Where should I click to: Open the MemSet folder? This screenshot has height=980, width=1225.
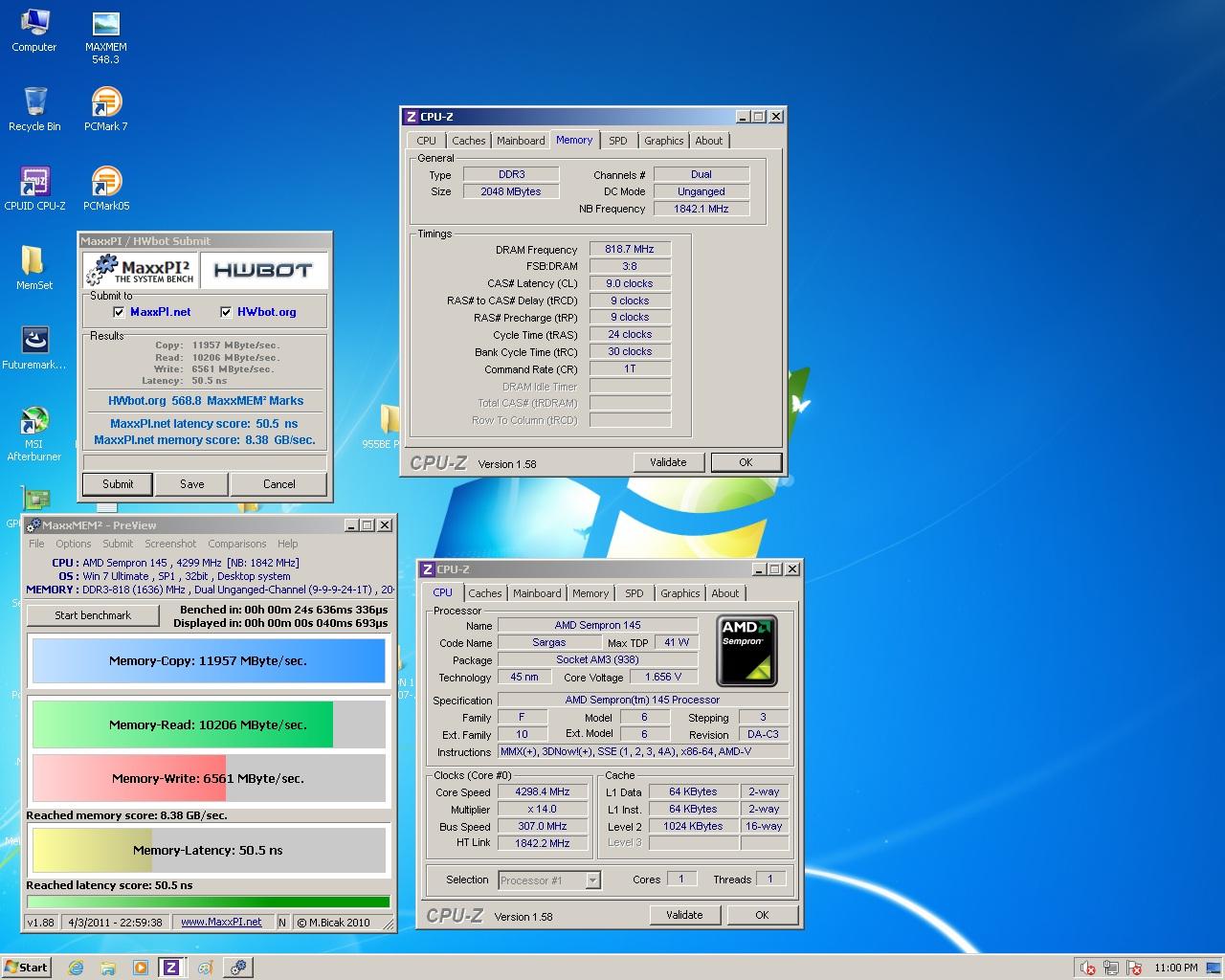[x=34, y=268]
